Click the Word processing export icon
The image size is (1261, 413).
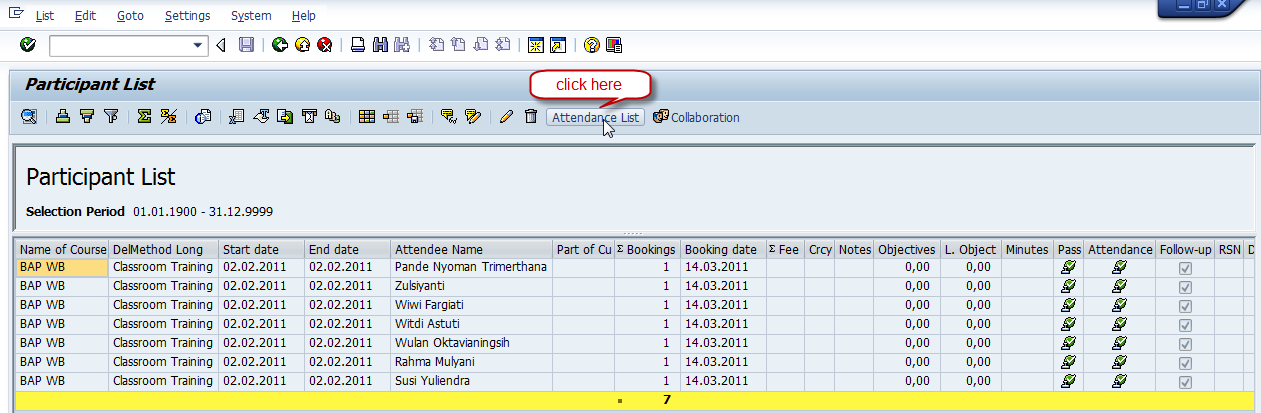point(261,117)
